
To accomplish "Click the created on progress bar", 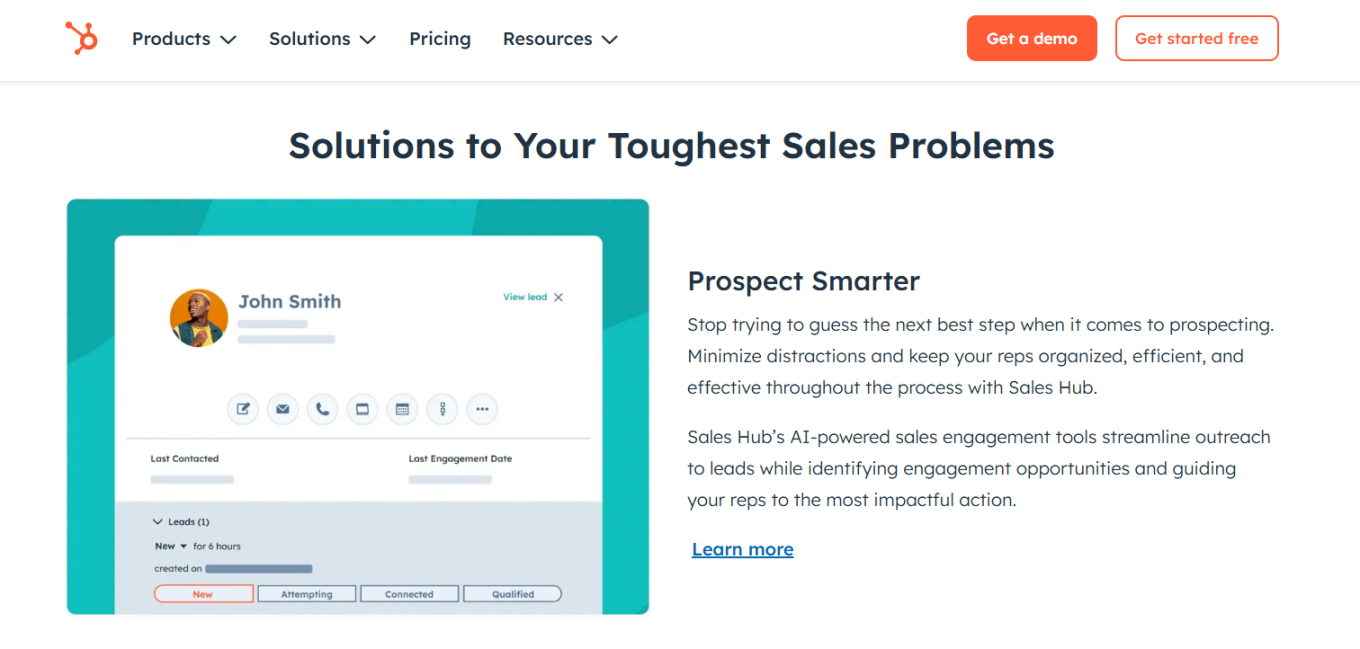I will (x=259, y=570).
